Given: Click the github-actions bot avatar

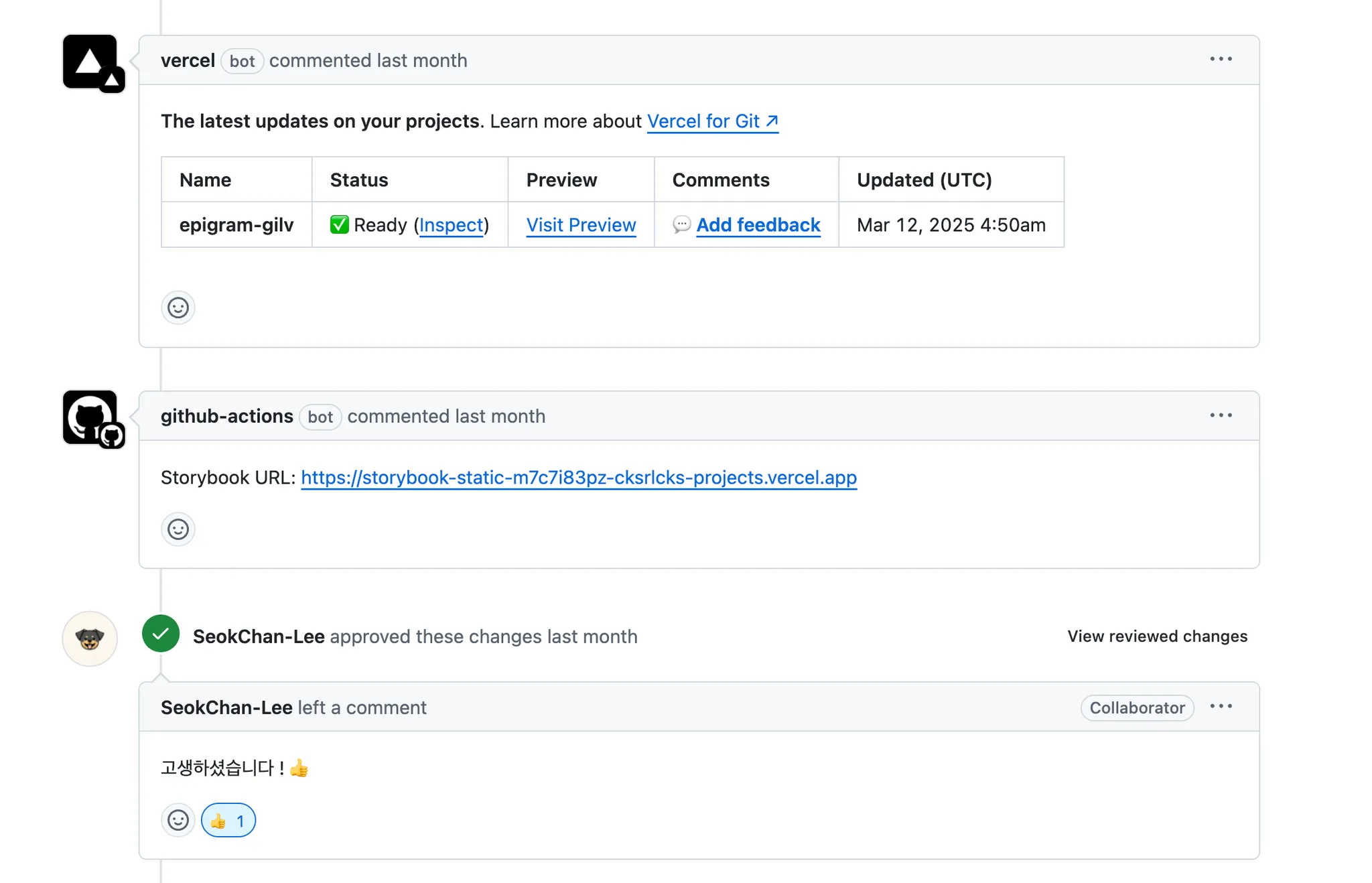Looking at the screenshot, I should coord(90,417).
